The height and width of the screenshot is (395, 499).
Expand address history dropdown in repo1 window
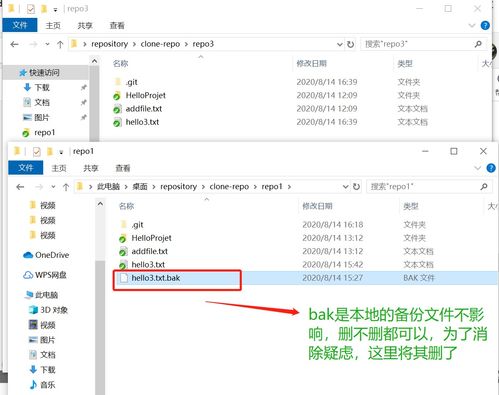(346, 187)
